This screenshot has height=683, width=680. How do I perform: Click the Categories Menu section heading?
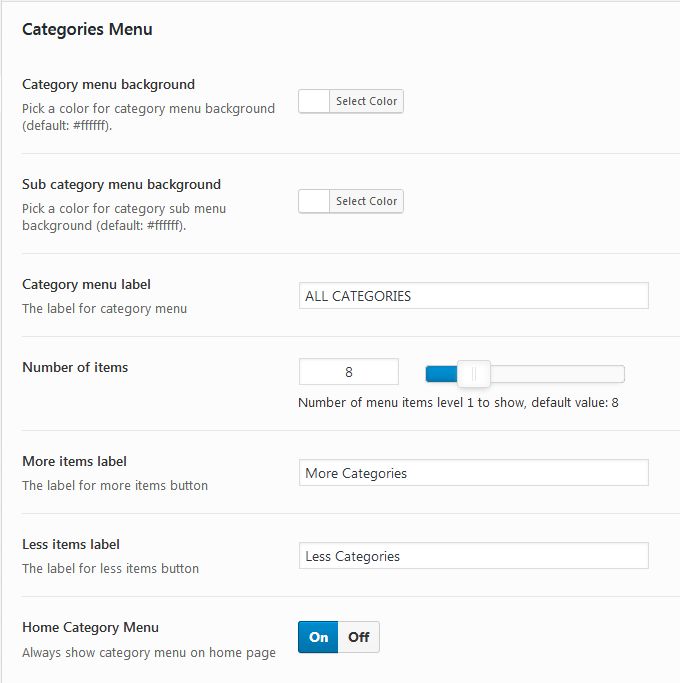[87, 30]
